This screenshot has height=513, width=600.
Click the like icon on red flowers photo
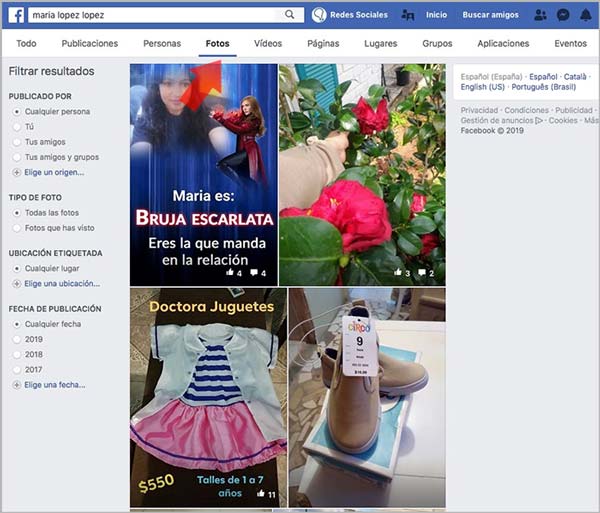tap(398, 272)
